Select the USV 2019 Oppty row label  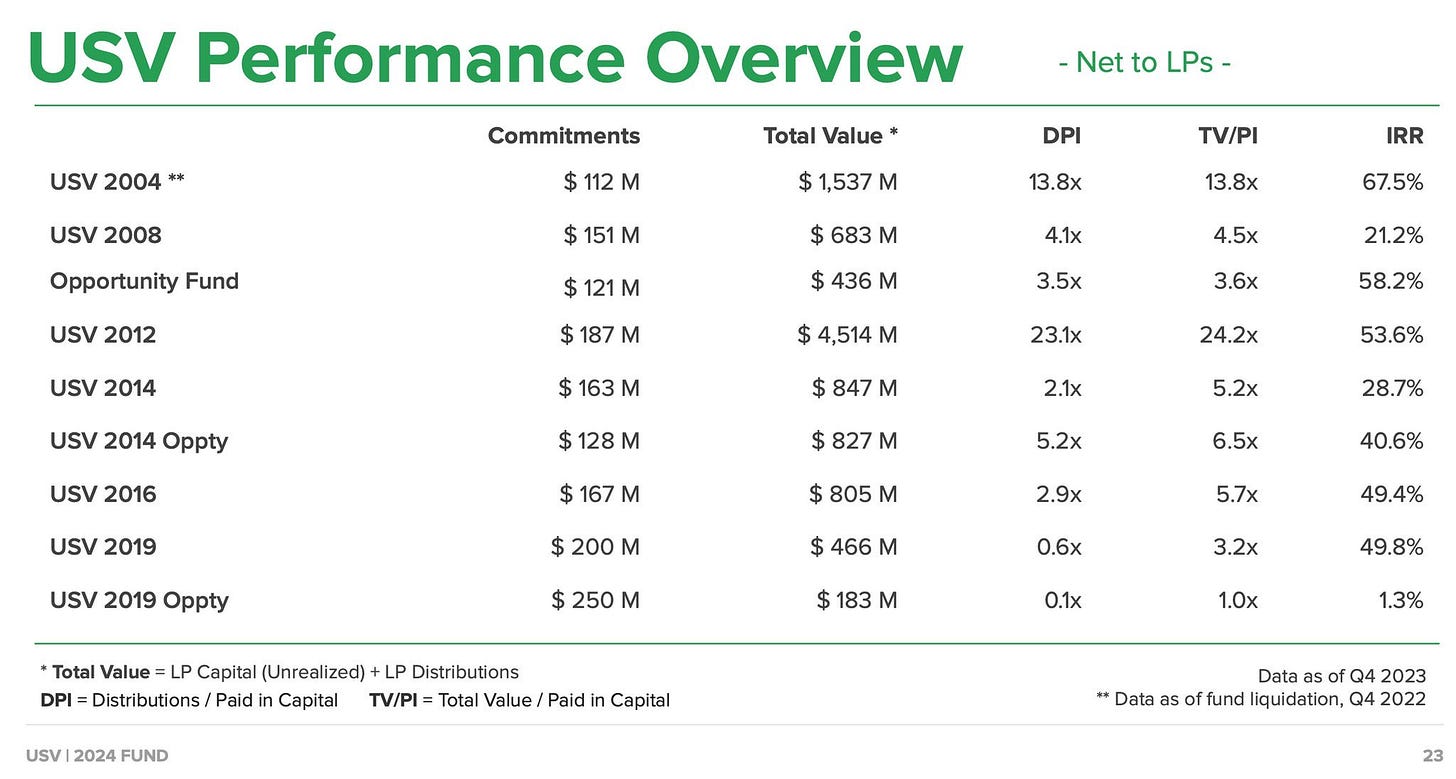pos(139,600)
